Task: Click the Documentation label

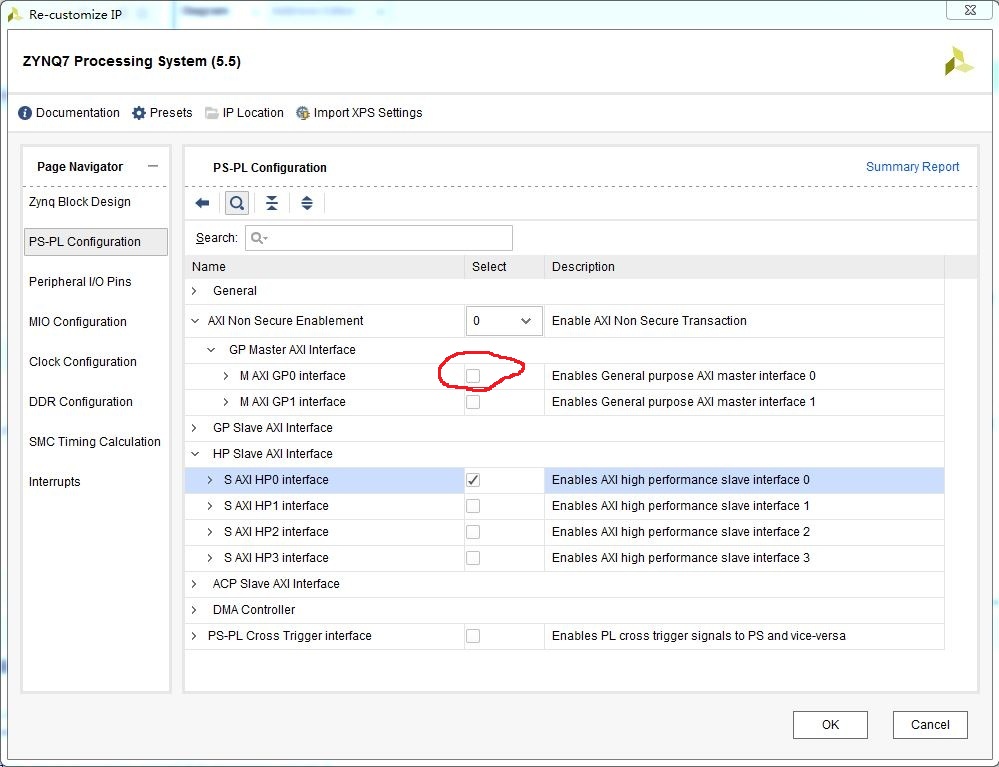Action: (x=78, y=113)
